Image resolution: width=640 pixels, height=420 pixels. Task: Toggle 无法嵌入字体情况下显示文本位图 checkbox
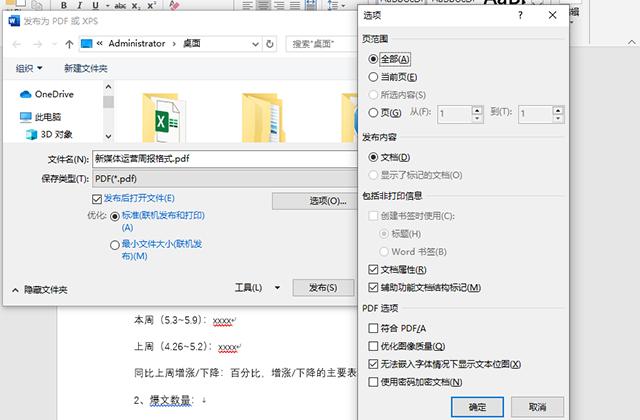pos(373,364)
